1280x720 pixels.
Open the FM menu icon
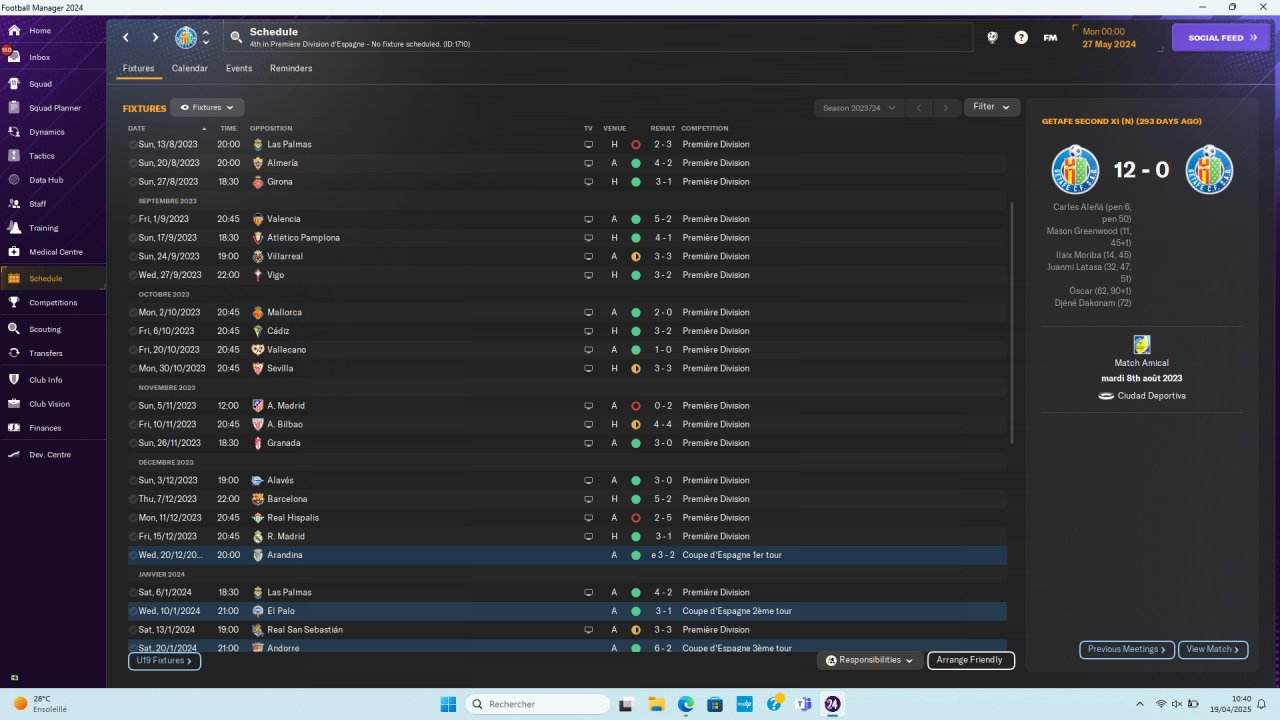tap(1050, 38)
